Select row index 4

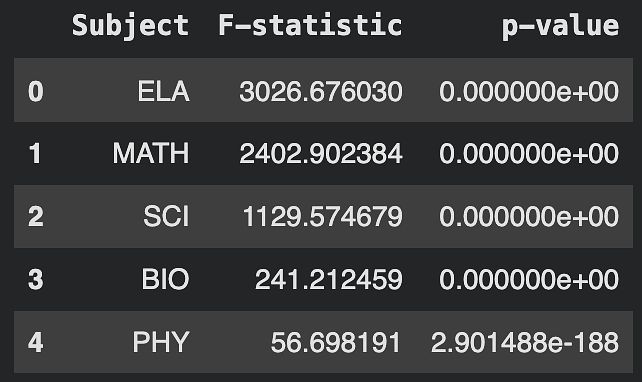click(x=36, y=342)
